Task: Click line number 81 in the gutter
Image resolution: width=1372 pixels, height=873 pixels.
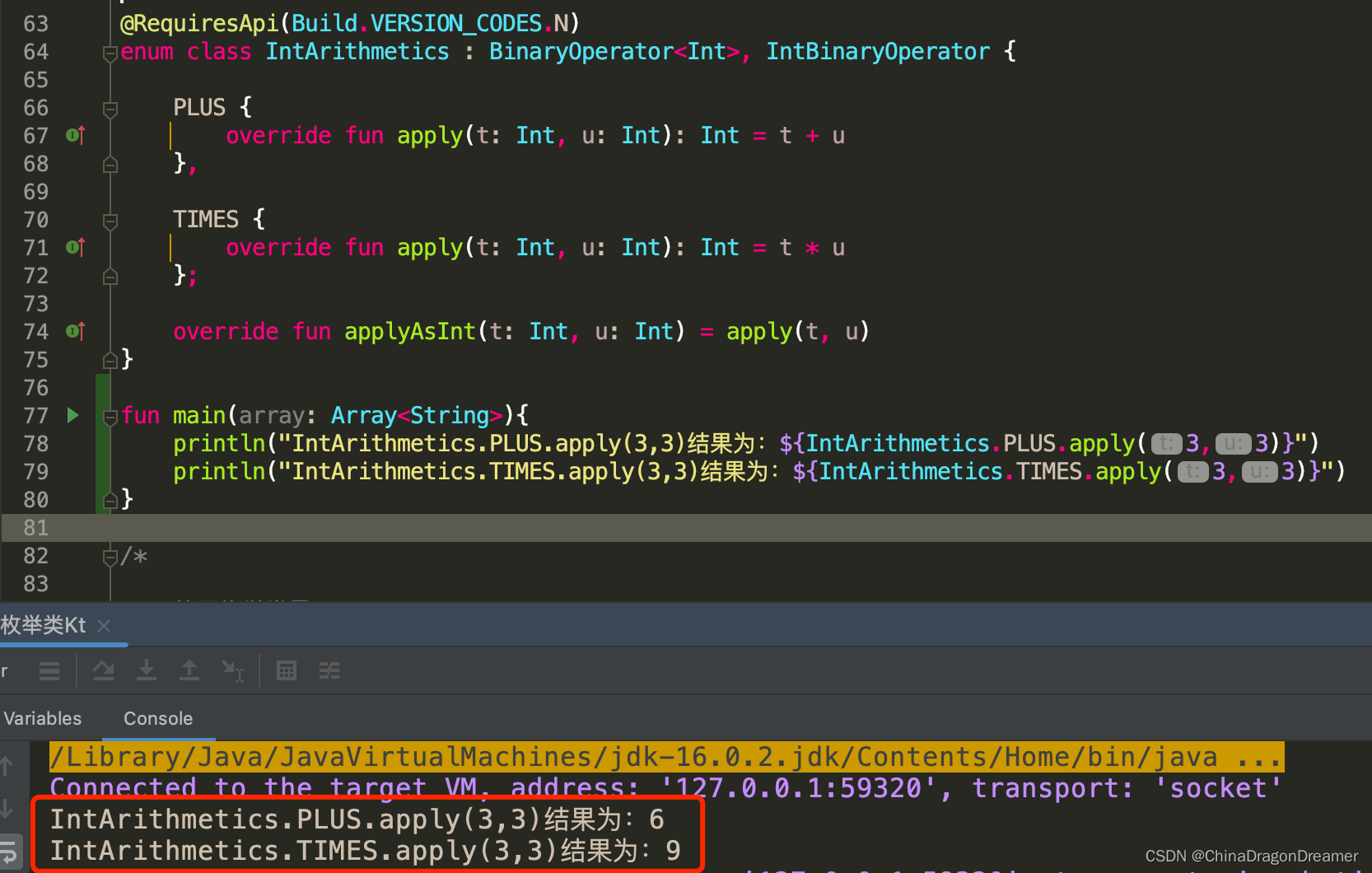Action: 36,528
